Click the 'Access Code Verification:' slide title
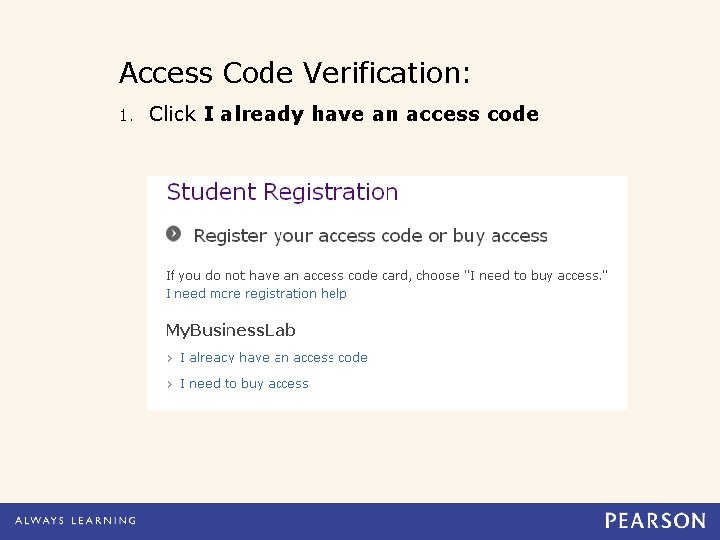This screenshot has width=720, height=540. [x=294, y=73]
